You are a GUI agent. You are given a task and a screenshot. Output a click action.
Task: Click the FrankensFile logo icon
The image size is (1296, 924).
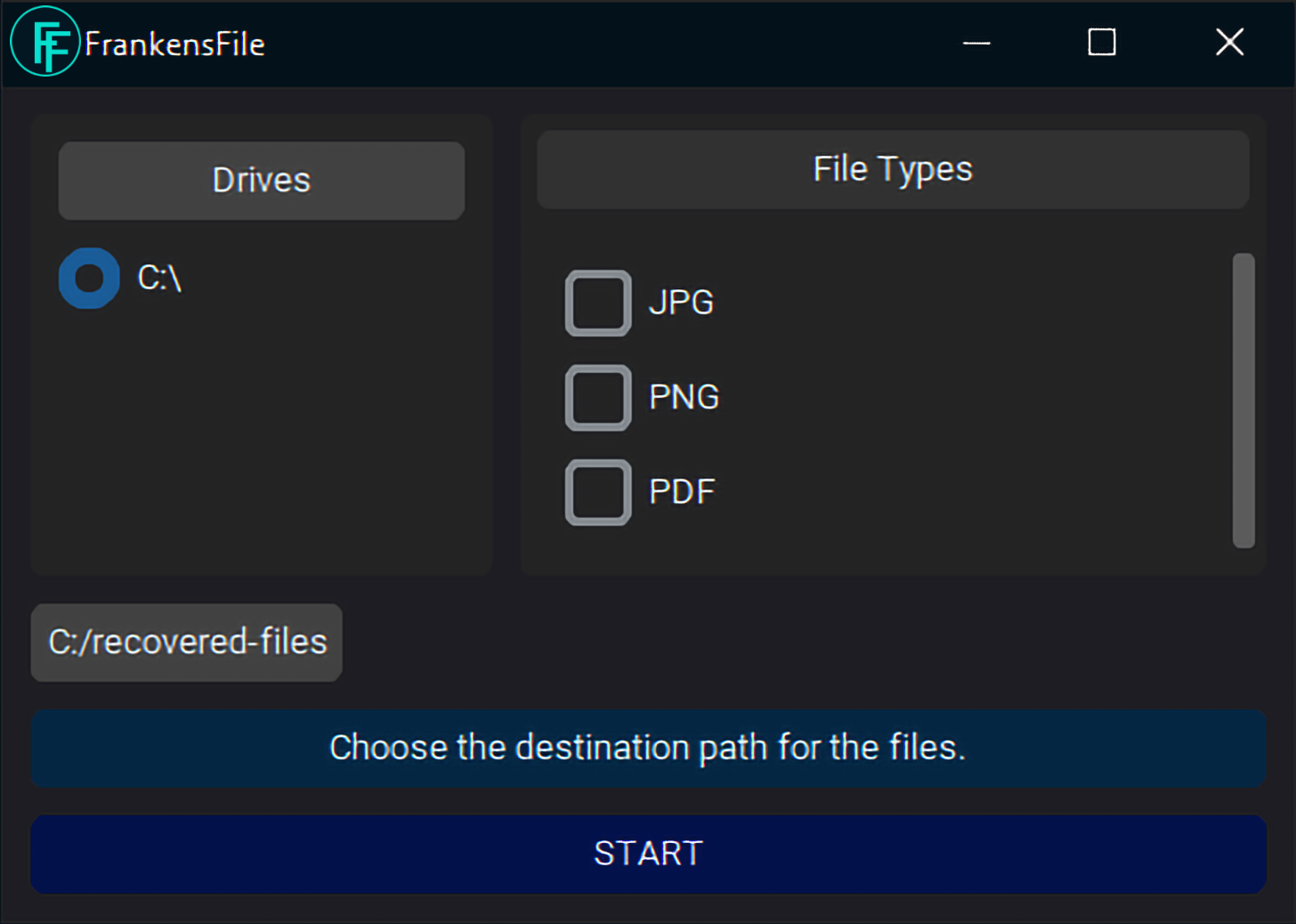pyautogui.click(x=45, y=41)
